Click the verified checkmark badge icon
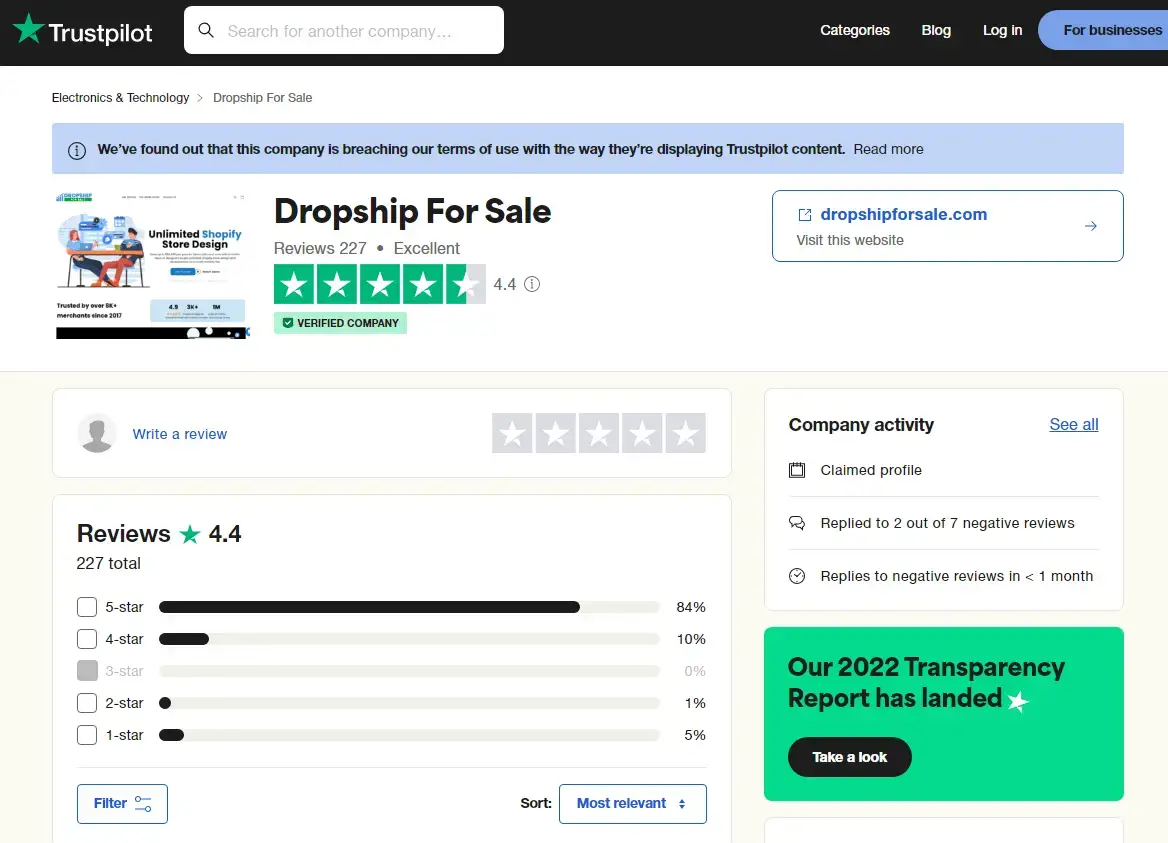The image size is (1168, 843). click(288, 323)
